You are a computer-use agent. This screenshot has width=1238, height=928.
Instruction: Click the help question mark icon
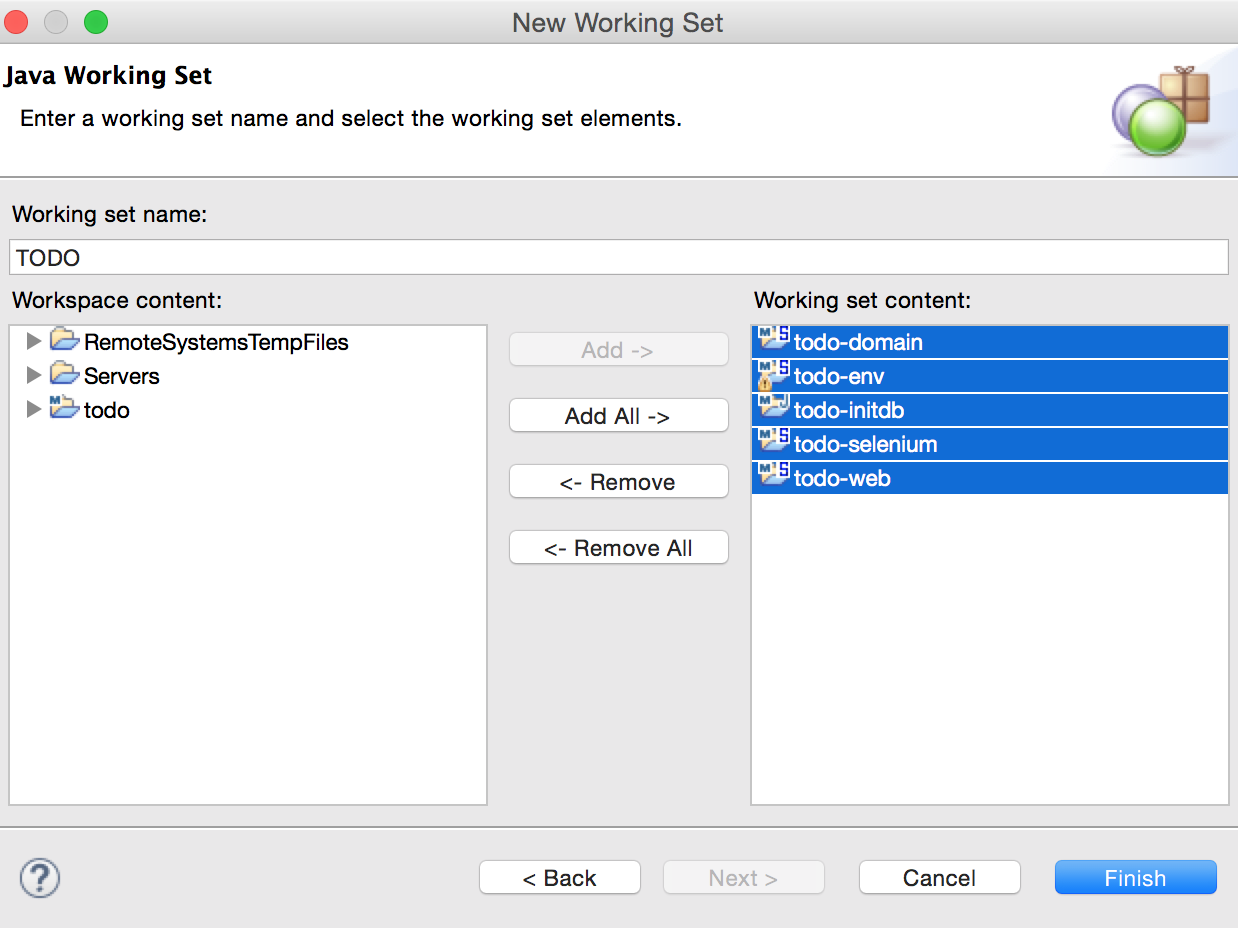pos(39,877)
